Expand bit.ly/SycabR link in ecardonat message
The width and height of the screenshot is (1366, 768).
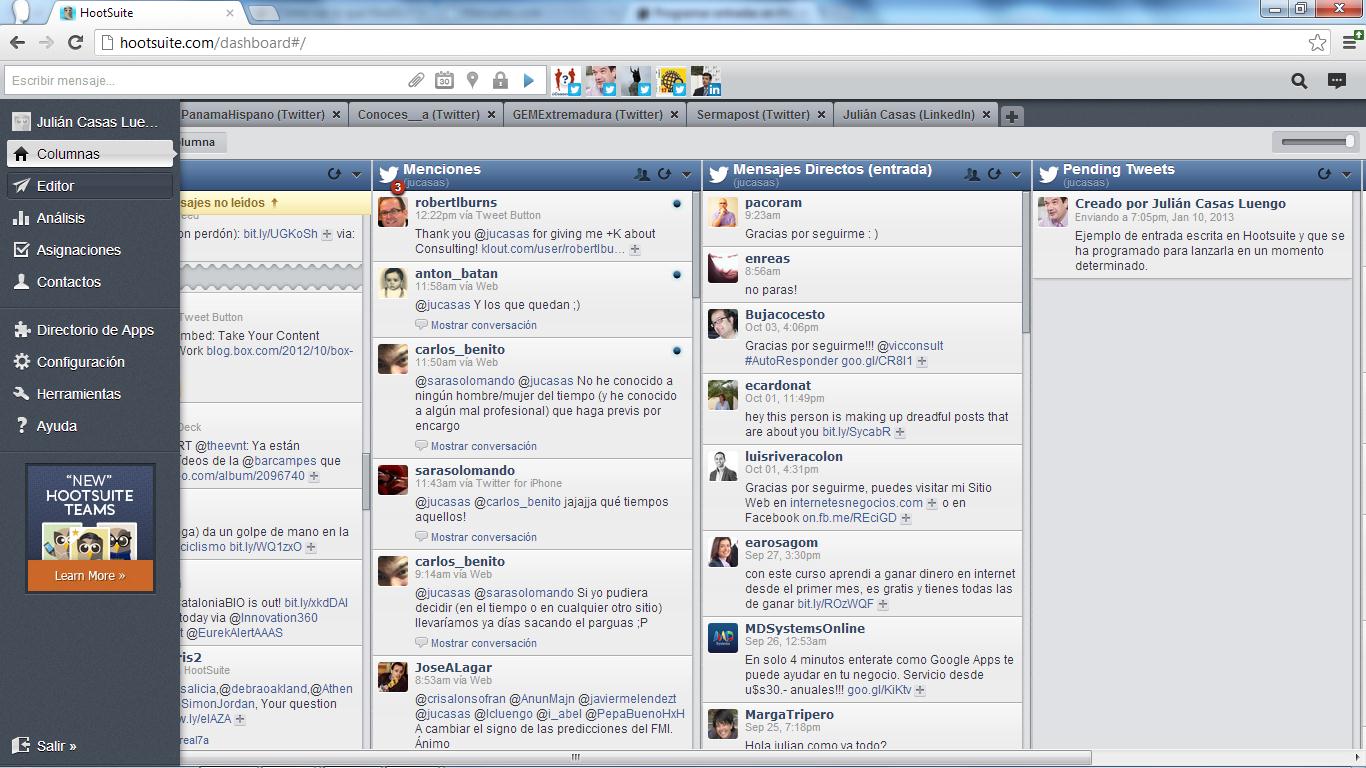click(899, 433)
